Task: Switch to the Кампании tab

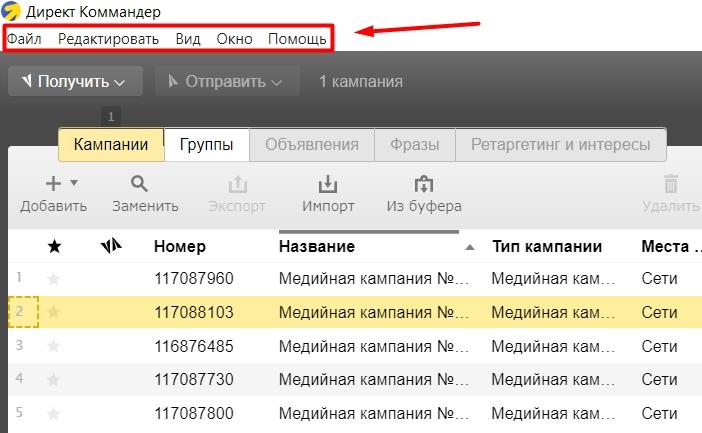Action: pos(111,145)
